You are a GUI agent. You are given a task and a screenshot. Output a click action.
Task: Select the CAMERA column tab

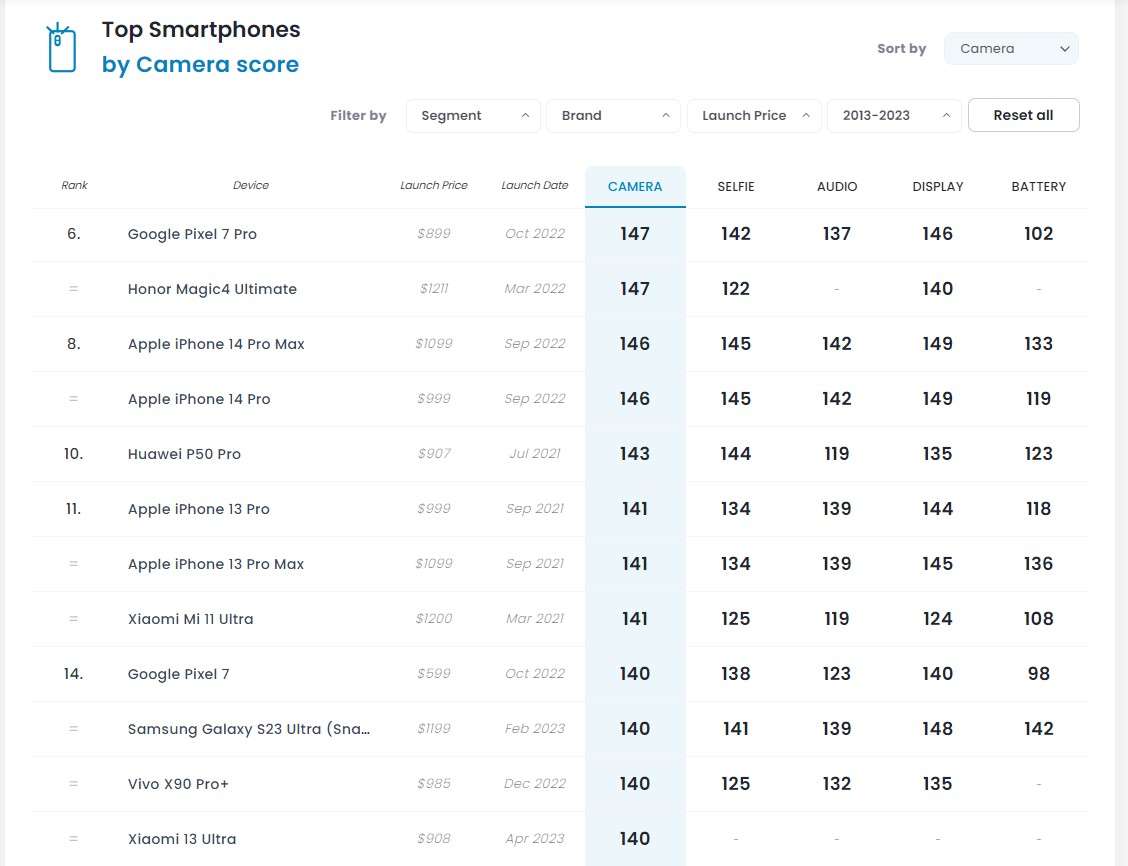click(x=635, y=187)
